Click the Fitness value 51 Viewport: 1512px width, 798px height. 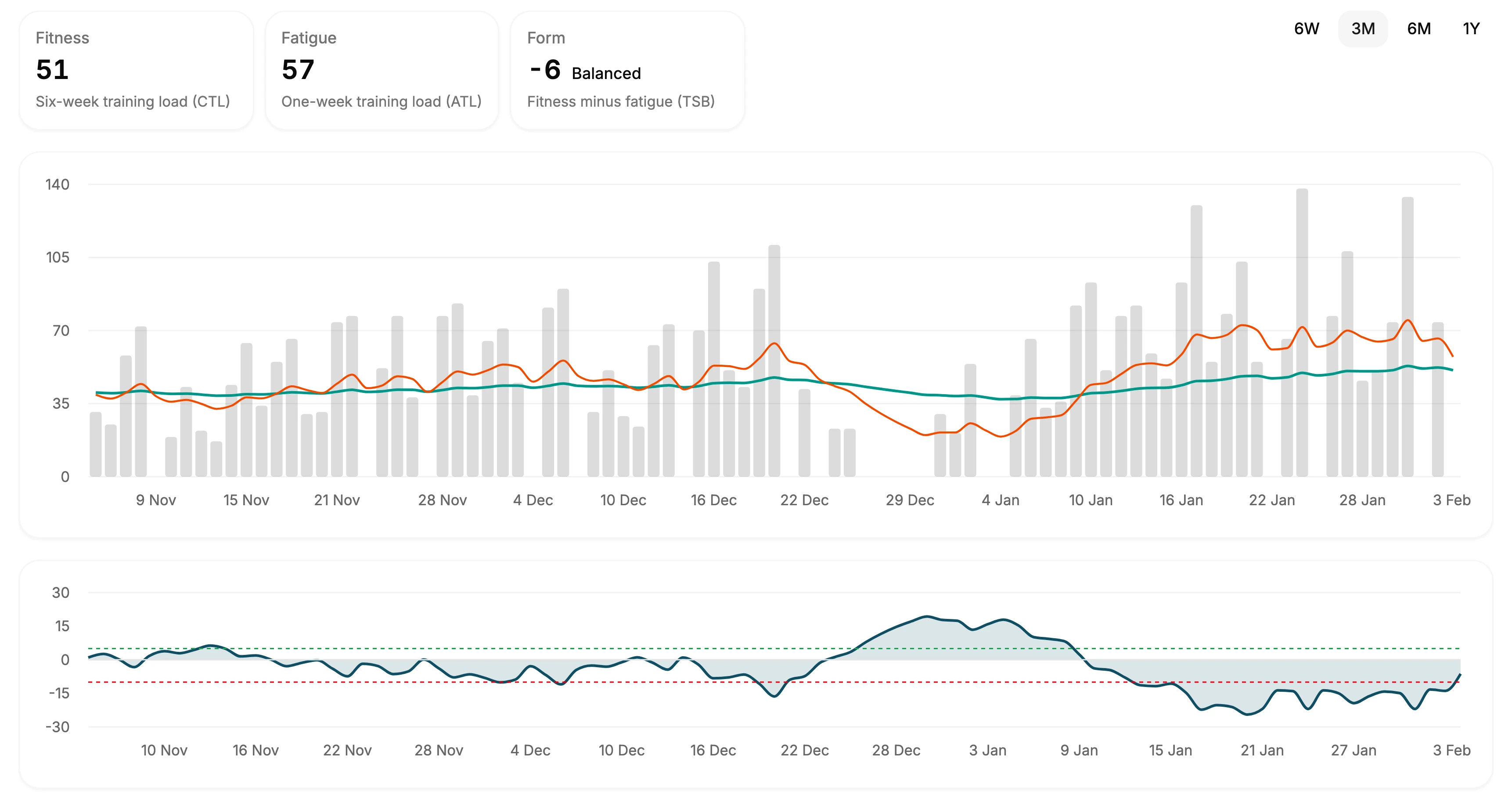point(52,70)
